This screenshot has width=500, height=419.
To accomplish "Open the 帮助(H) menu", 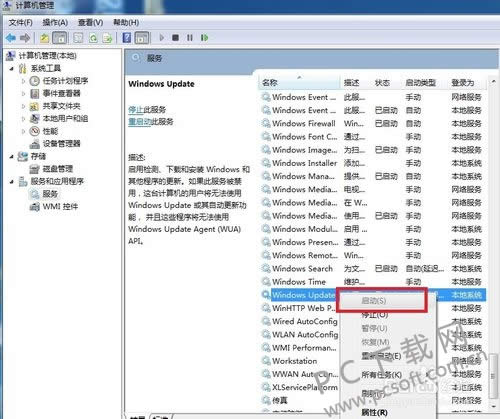I will click(x=126, y=23).
